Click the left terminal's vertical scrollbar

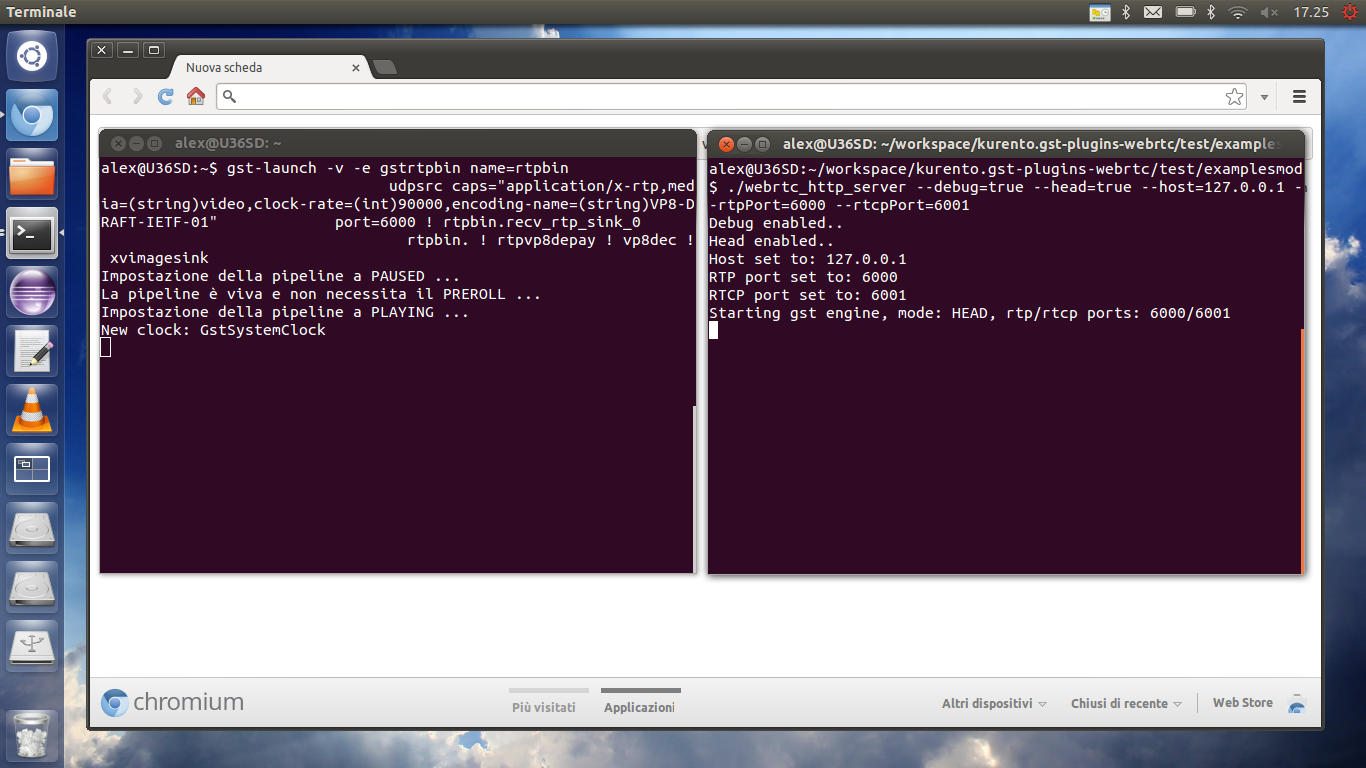[694, 490]
